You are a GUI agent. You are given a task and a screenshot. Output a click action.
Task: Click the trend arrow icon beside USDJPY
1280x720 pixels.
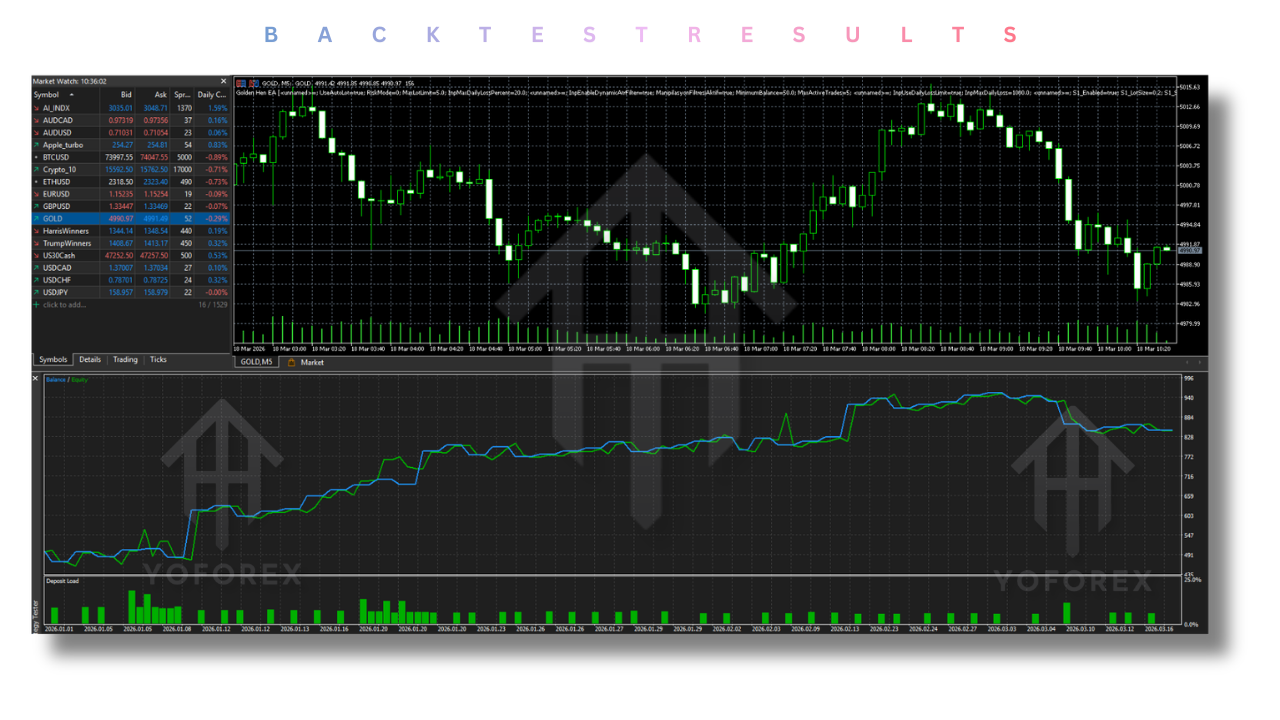37,292
